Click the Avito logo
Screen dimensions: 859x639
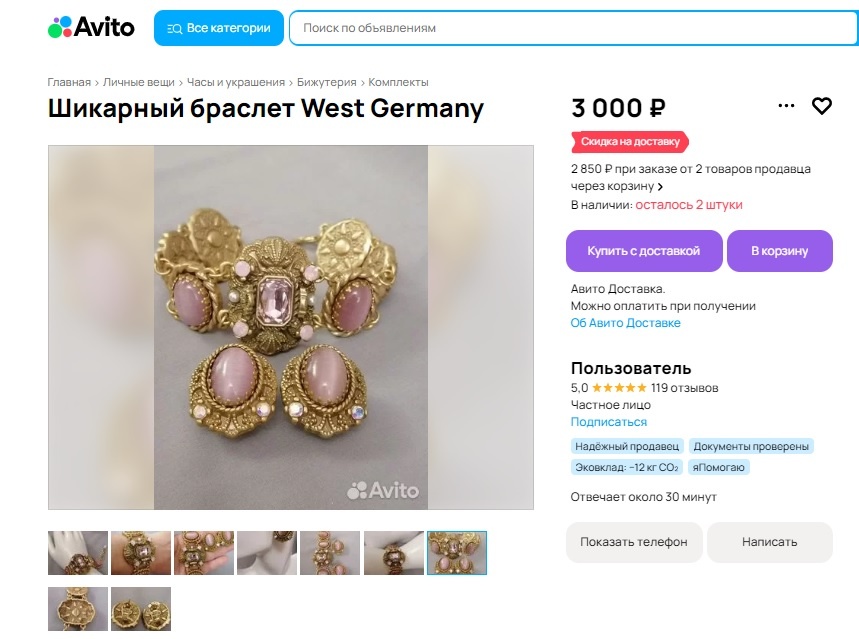(x=91, y=28)
